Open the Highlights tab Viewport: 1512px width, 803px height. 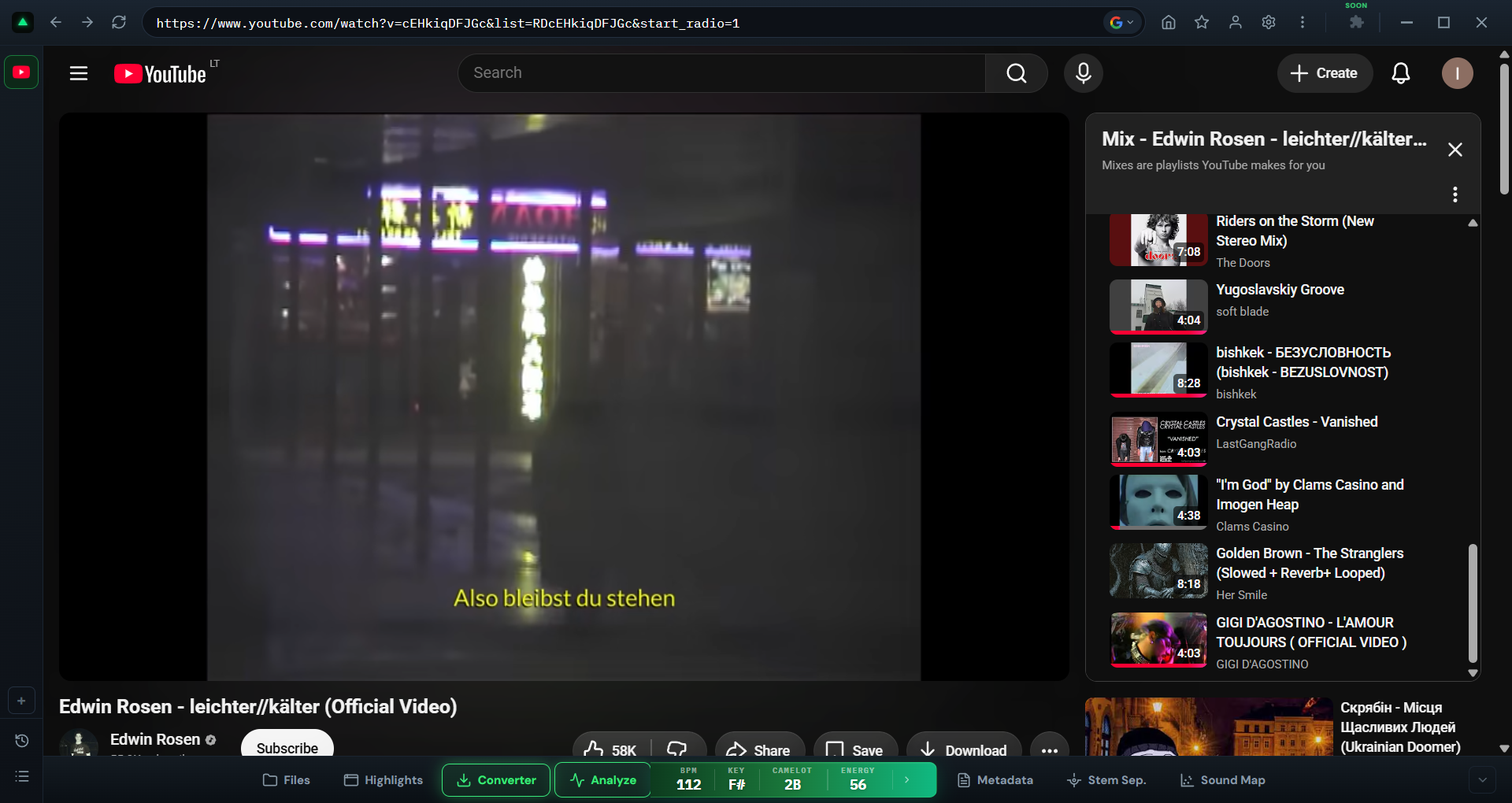[384, 780]
